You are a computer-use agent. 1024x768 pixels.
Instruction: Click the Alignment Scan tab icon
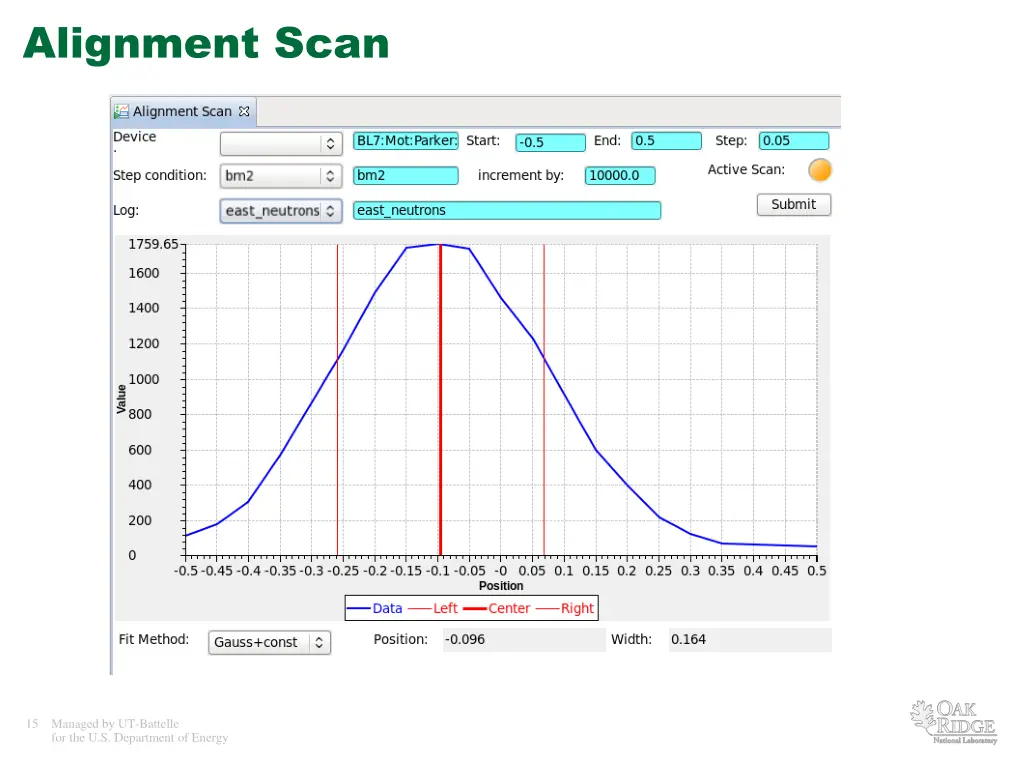point(121,111)
